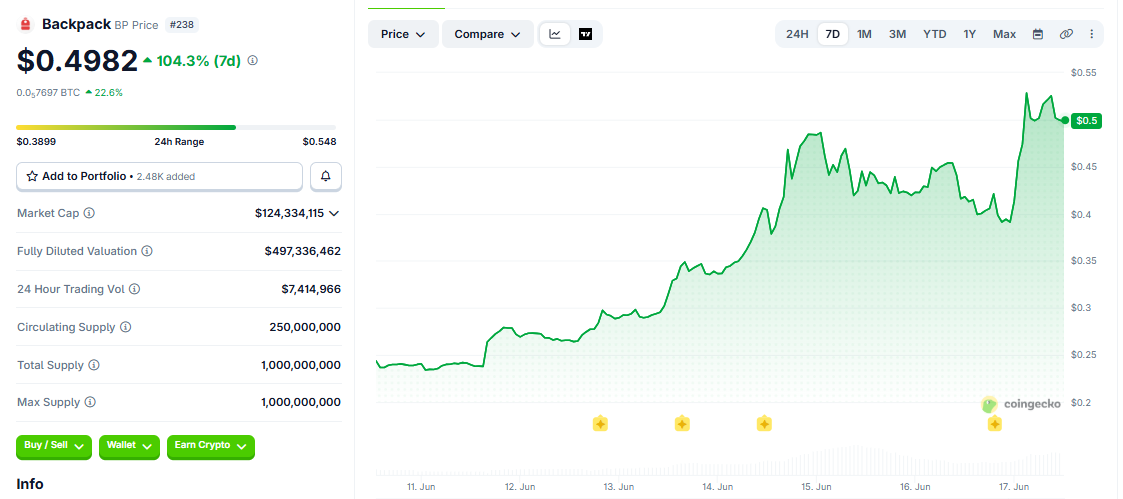This screenshot has width=1123, height=499.
Task: Open the Price dropdown
Action: 403,34
